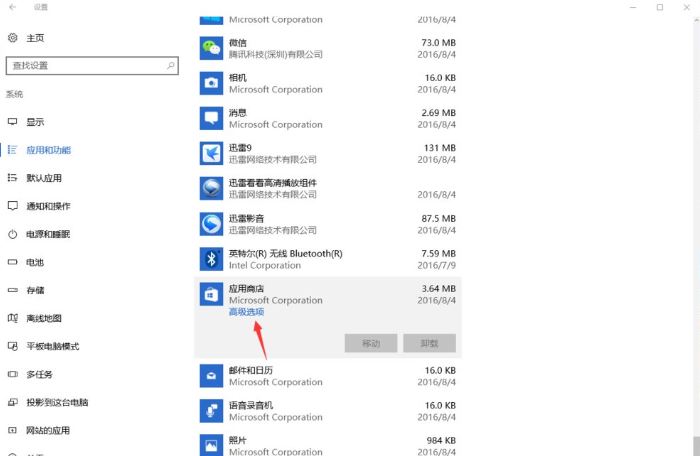Viewport: 700px width, 456px height.
Task: Click the 通知和操作 notification icon
Action: pos(12,206)
